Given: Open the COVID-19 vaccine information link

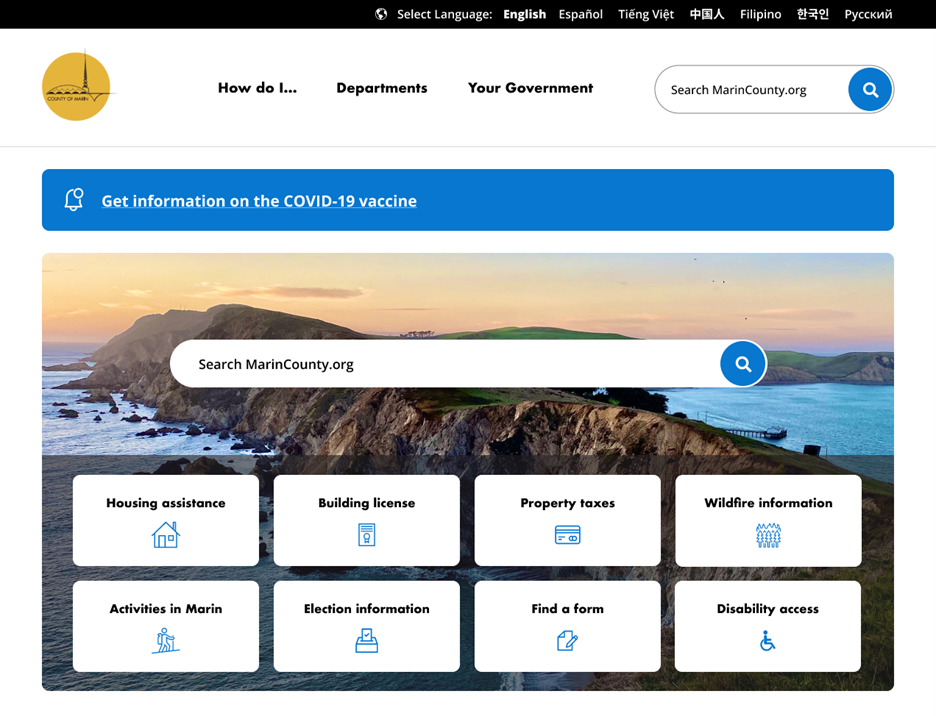Looking at the screenshot, I should tap(259, 201).
